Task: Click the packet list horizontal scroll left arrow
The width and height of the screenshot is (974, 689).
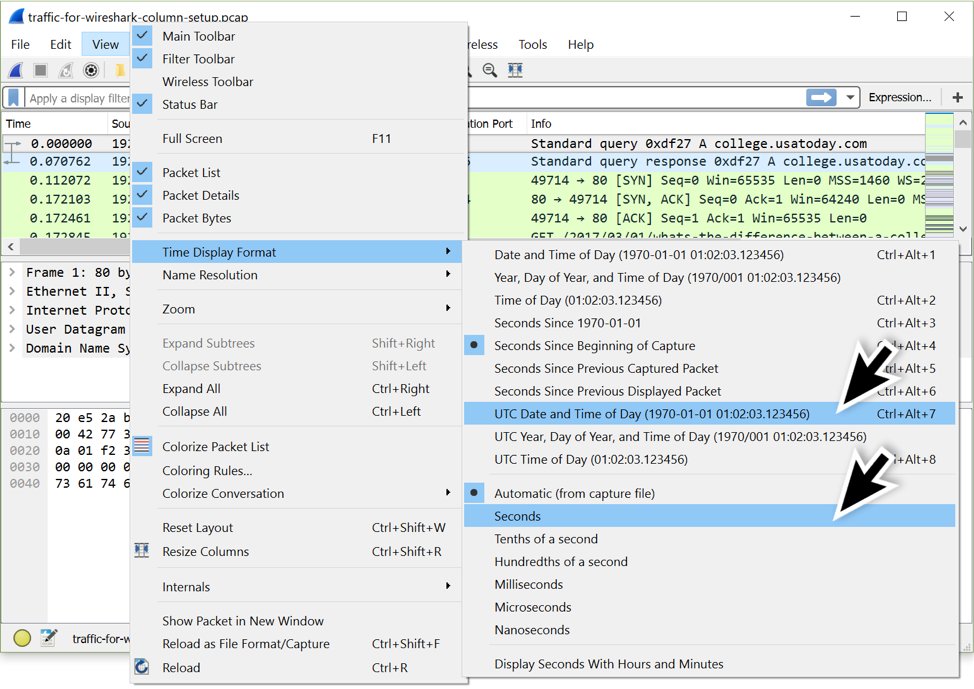Action: tap(11, 247)
